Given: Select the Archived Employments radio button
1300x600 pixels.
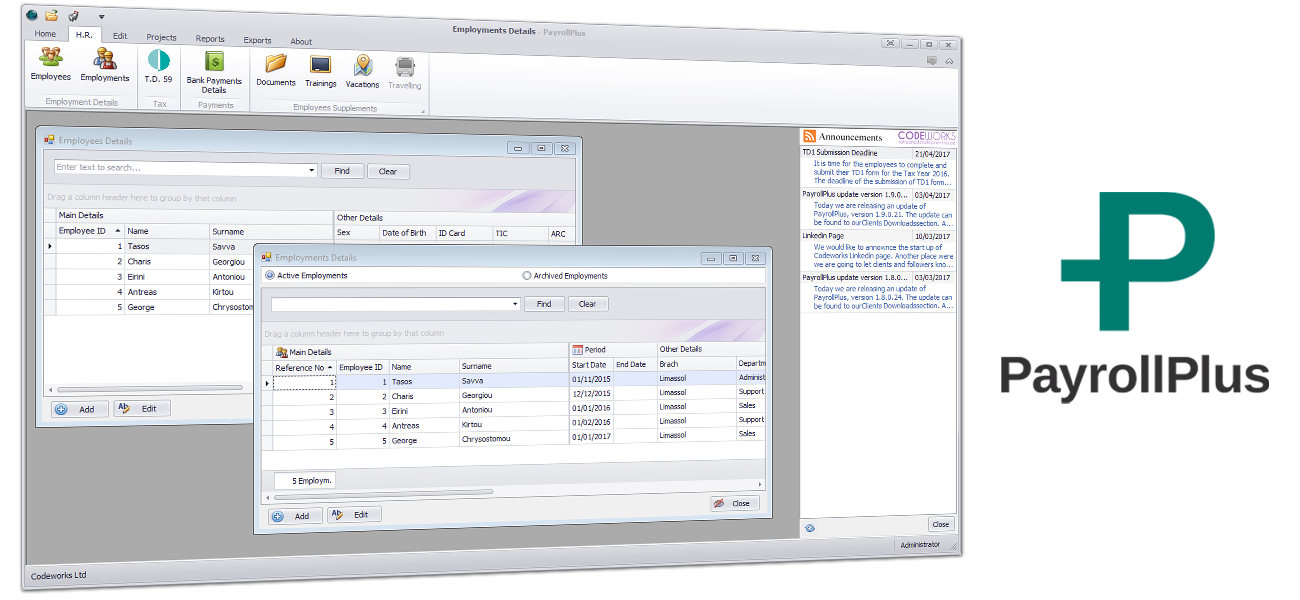Looking at the screenshot, I should [527, 276].
